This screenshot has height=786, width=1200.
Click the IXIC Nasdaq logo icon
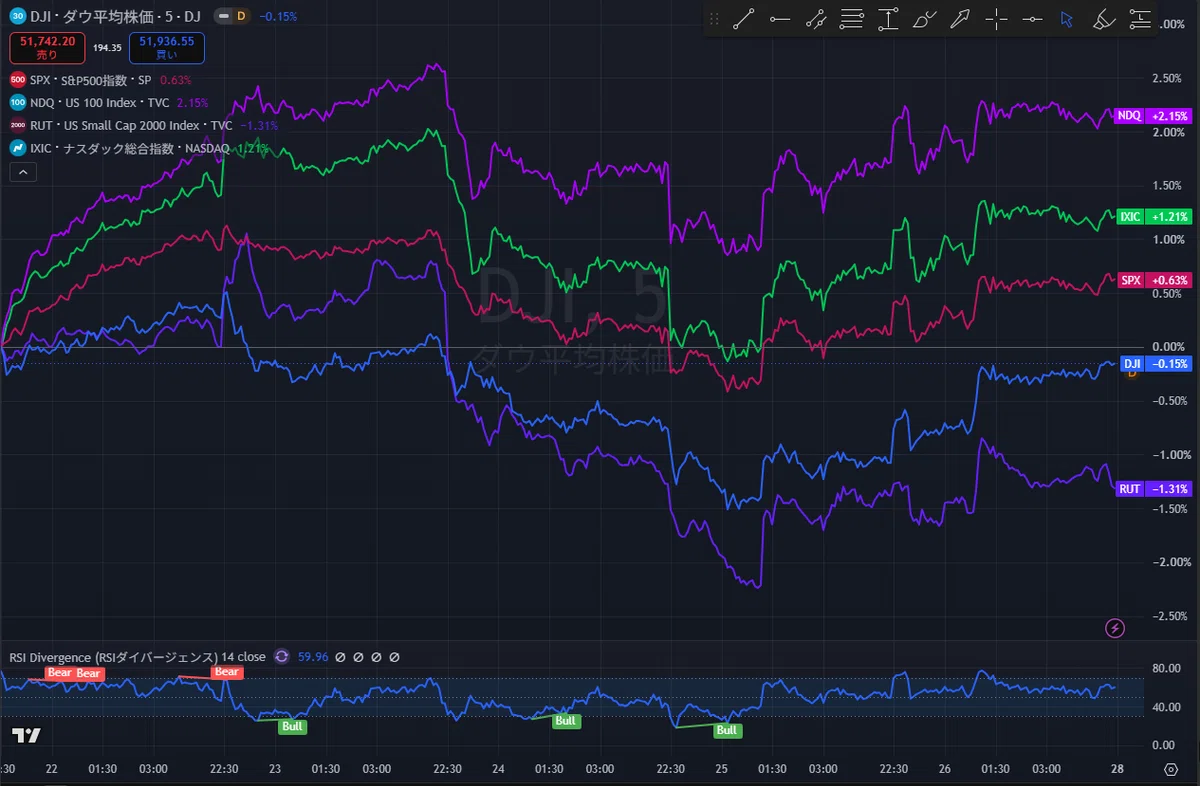(18, 148)
